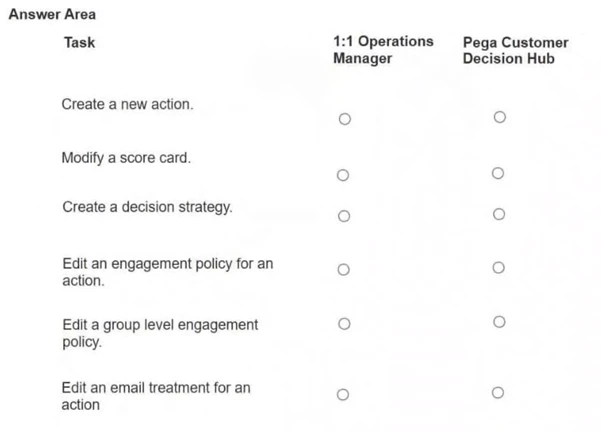The width and height of the screenshot is (601, 432).
Task: Pick Pega Customer Decision Hub for Edit an engagement policy for an action
Action: [498, 268]
